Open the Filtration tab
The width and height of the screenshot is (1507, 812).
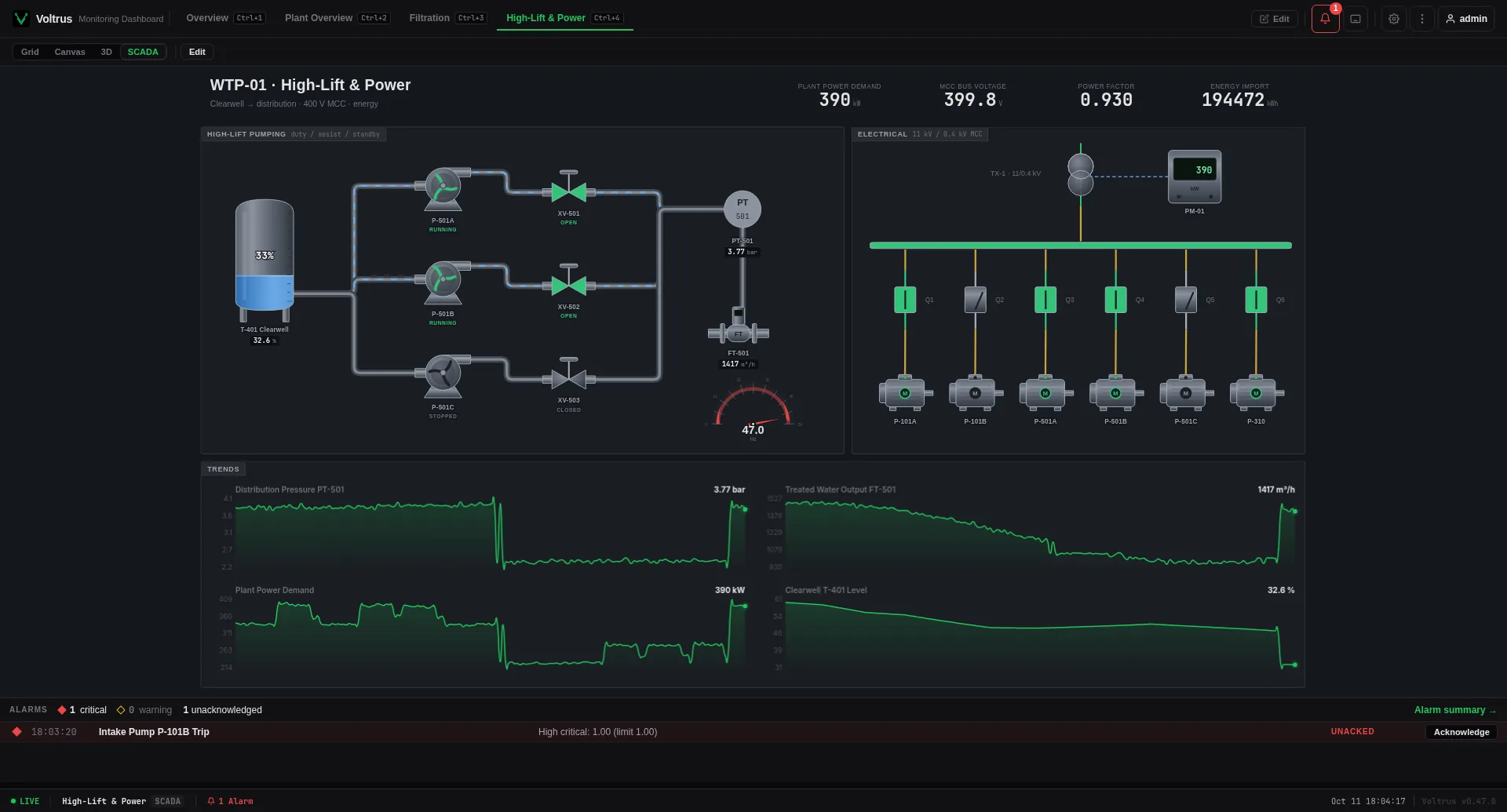pos(447,18)
